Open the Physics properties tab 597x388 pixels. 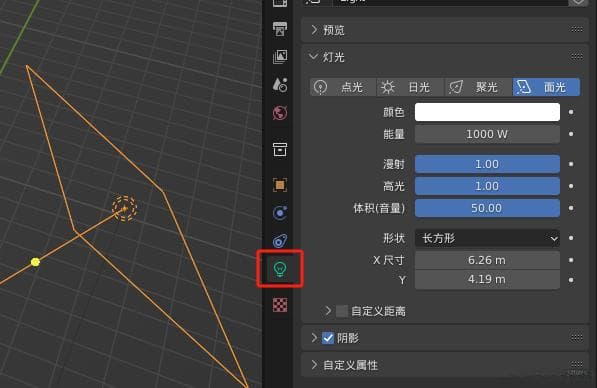pos(280,213)
